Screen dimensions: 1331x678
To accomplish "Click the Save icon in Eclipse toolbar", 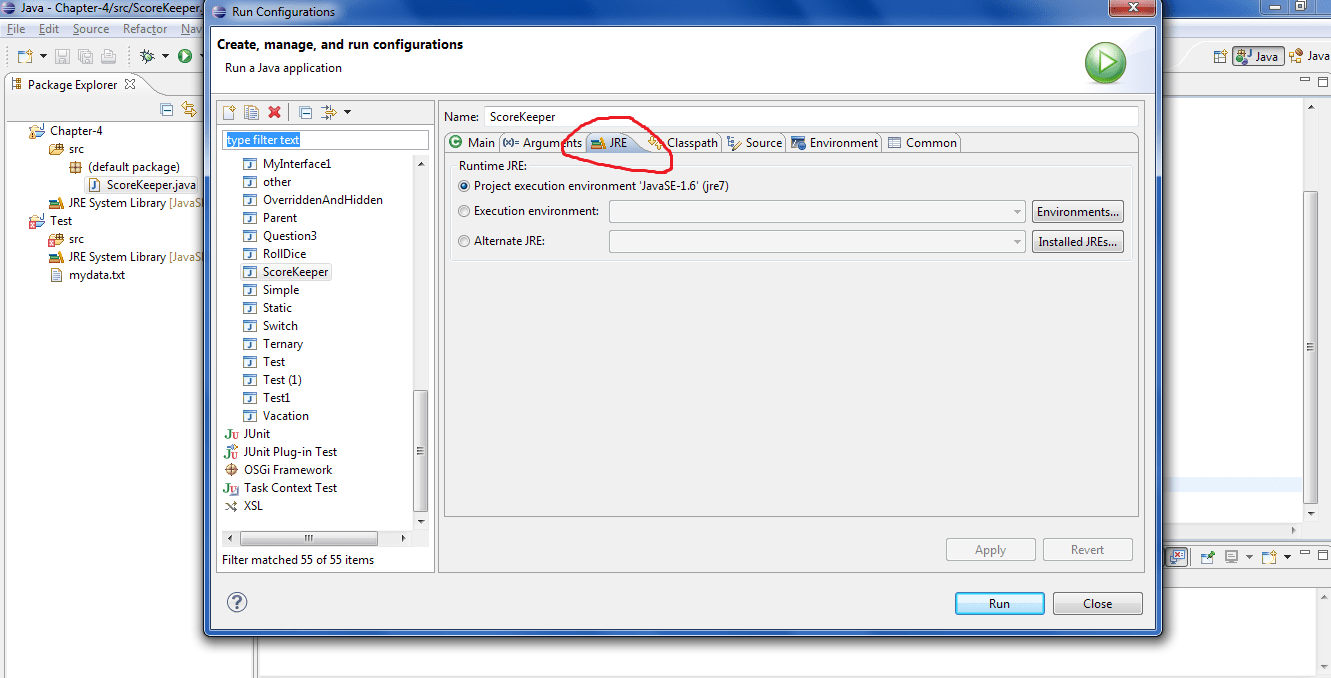I will click(62, 56).
